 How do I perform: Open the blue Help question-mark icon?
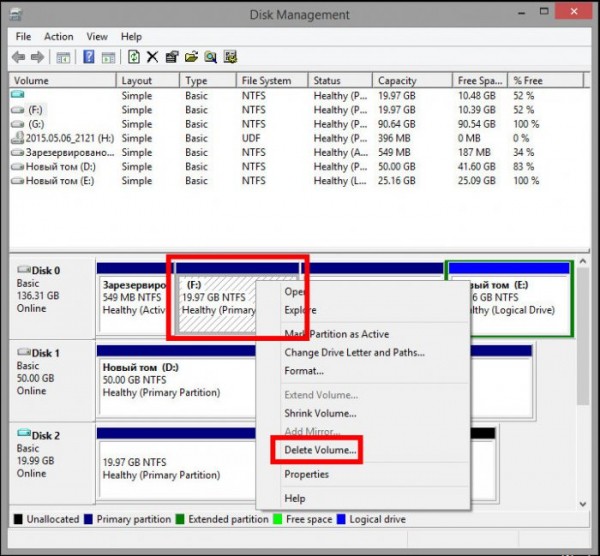(x=89, y=57)
